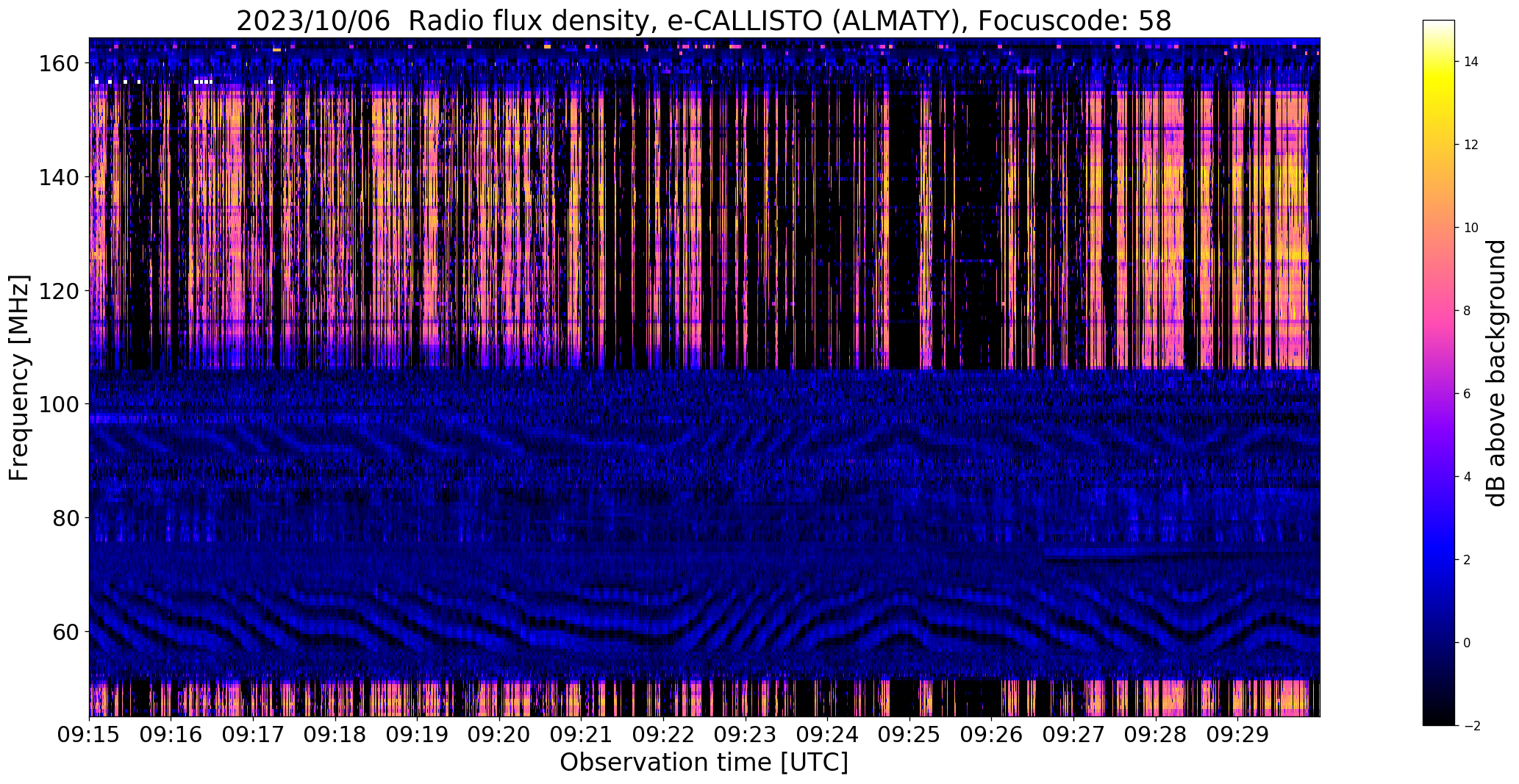This screenshot has height=784, width=1519.
Task: Click the 160 frequency tick label
Action: [x=58, y=64]
